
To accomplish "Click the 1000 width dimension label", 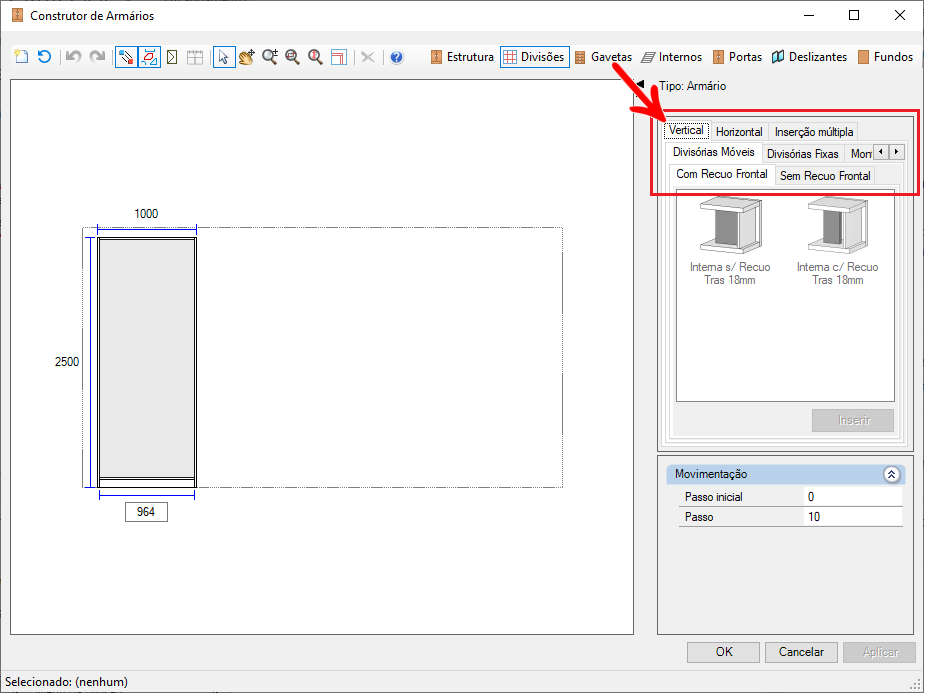I will (146, 214).
